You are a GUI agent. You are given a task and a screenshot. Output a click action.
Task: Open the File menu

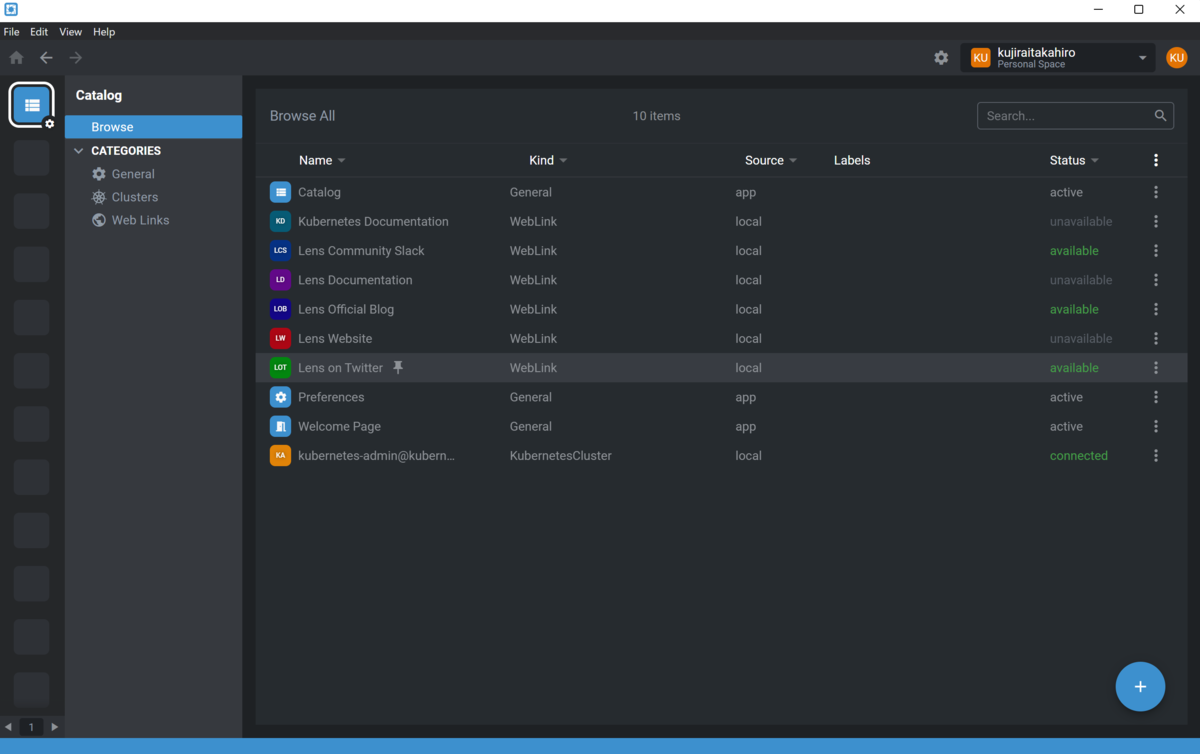point(11,32)
